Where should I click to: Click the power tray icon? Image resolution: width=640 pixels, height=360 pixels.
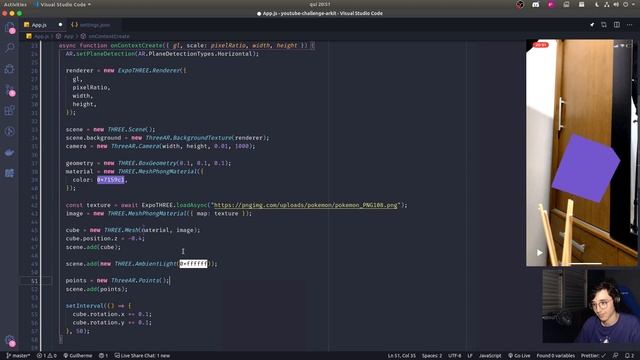[625, 4]
